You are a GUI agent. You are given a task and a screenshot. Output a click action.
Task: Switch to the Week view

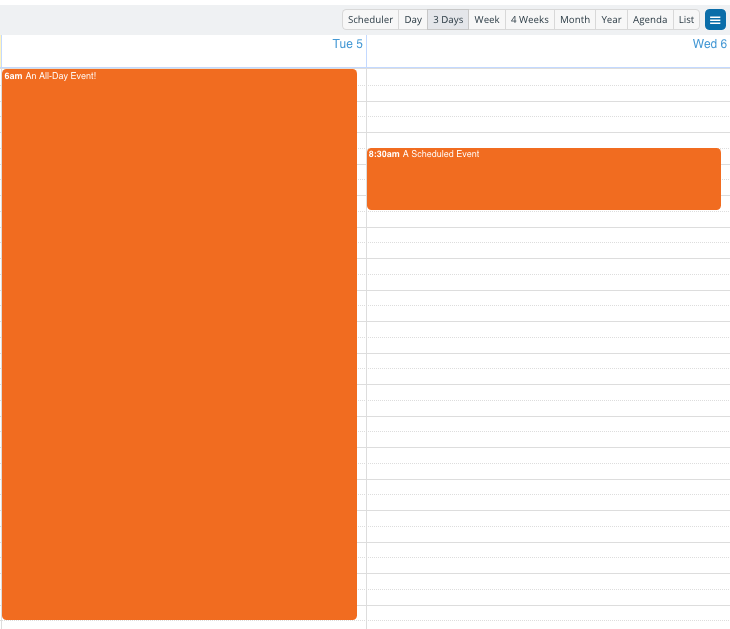[x=487, y=20]
